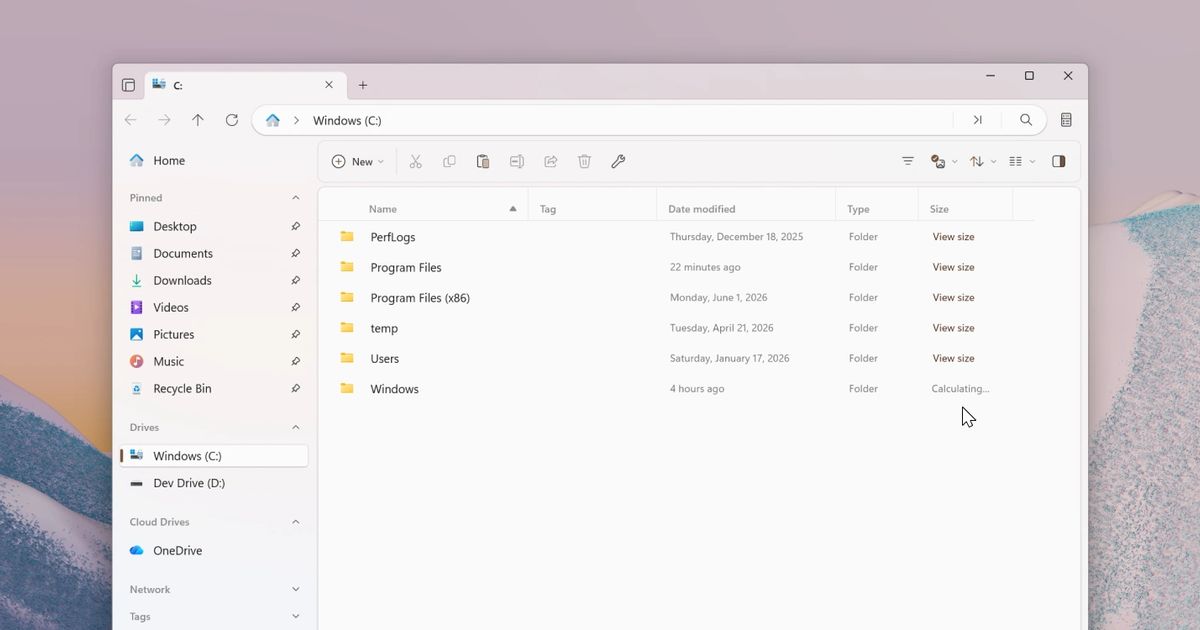Unpin Documents using its pin icon

click(x=296, y=253)
